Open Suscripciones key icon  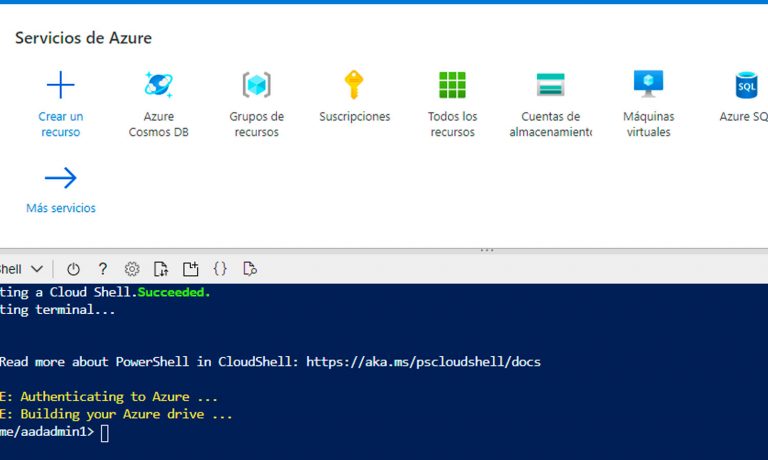pyautogui.click(x=354, y=85)
